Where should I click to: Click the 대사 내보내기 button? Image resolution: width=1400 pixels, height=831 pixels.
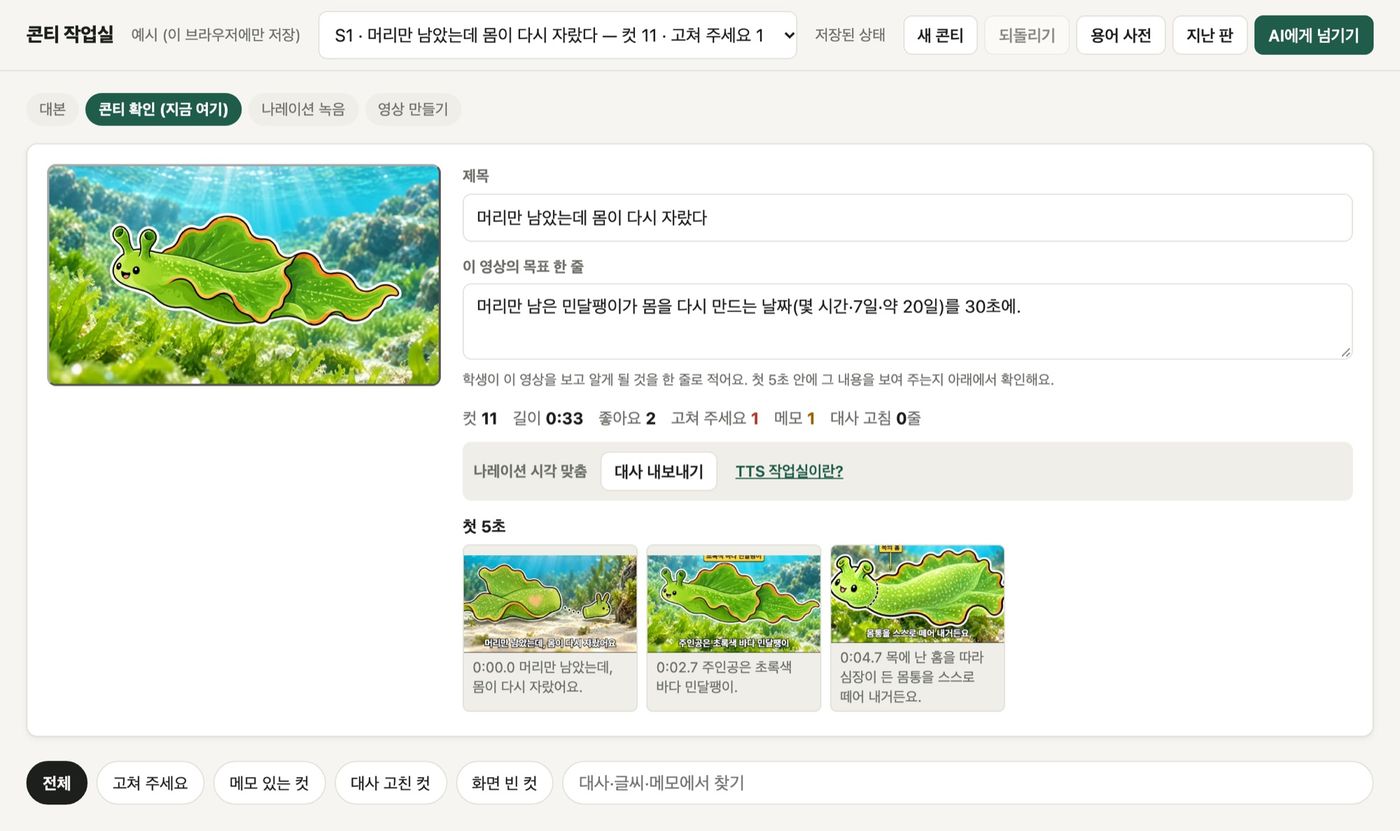pos(659,471)
